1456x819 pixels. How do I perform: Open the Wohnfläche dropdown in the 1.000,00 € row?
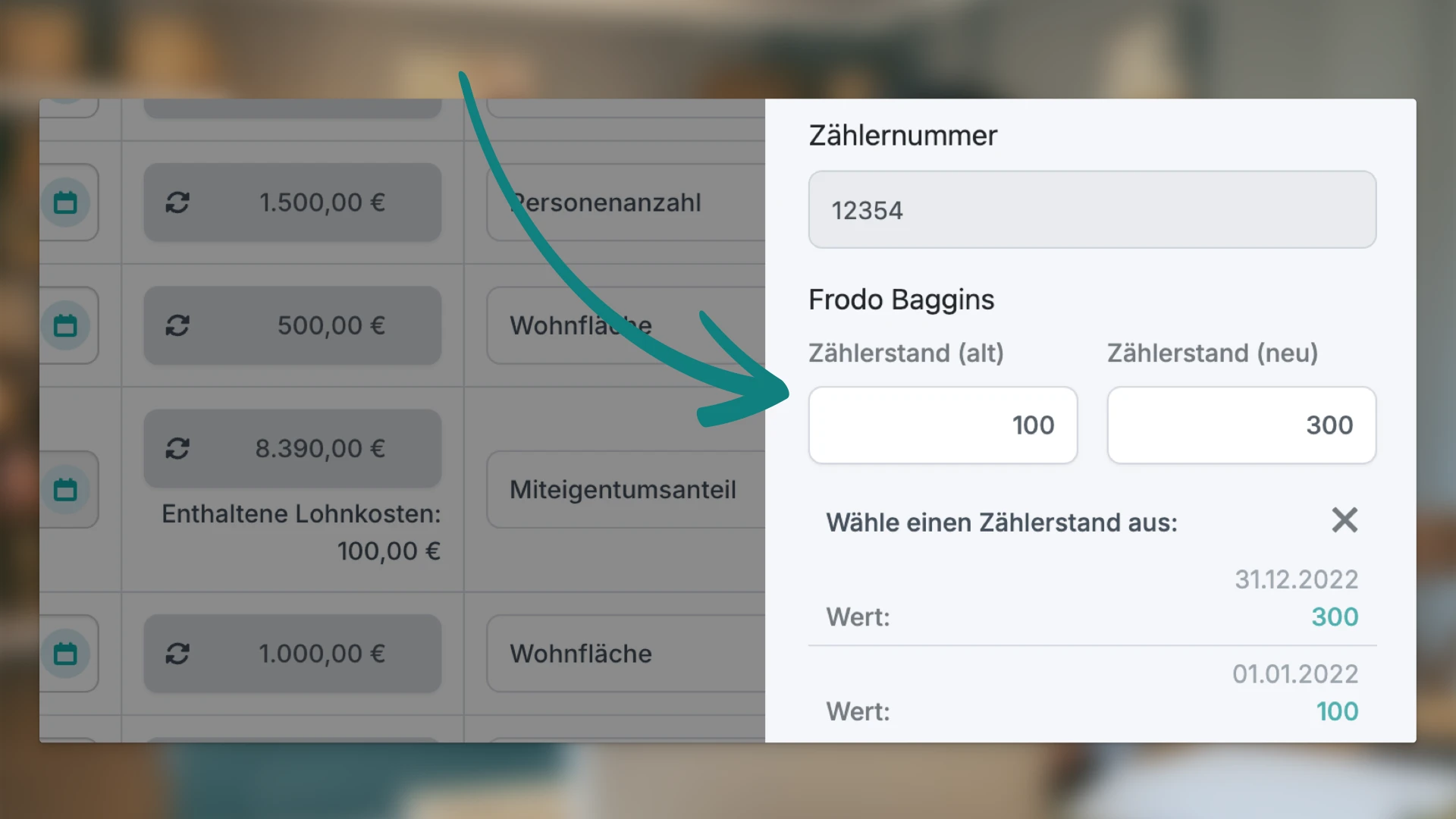pyautogui.click(x=623, y=654)
